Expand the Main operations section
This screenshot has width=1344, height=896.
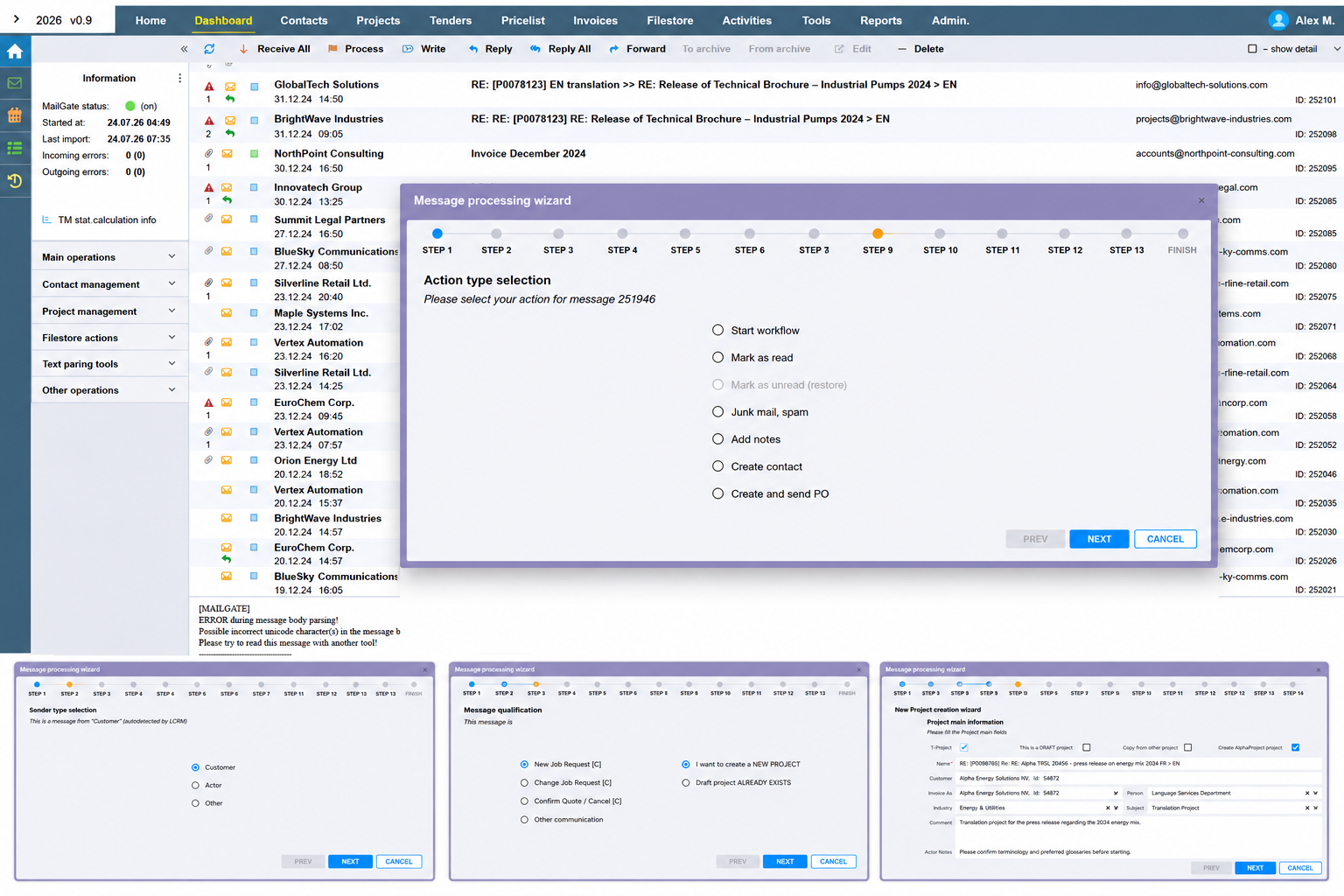point(108,257)
